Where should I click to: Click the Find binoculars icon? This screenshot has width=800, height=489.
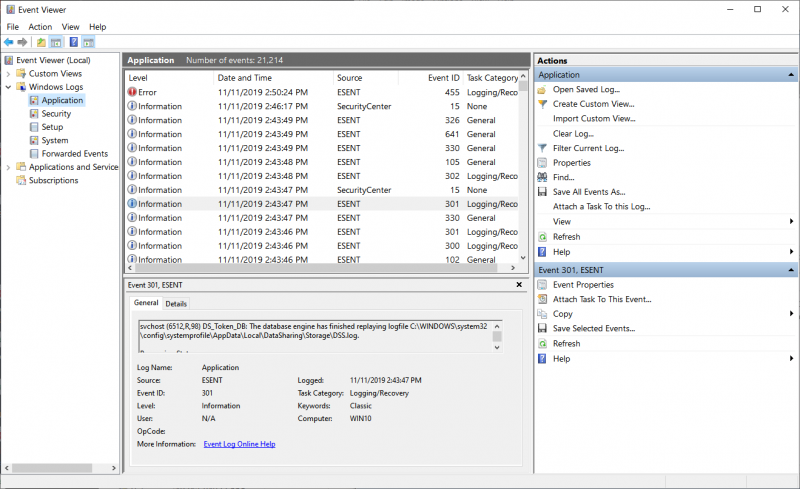tap(542, 178)
